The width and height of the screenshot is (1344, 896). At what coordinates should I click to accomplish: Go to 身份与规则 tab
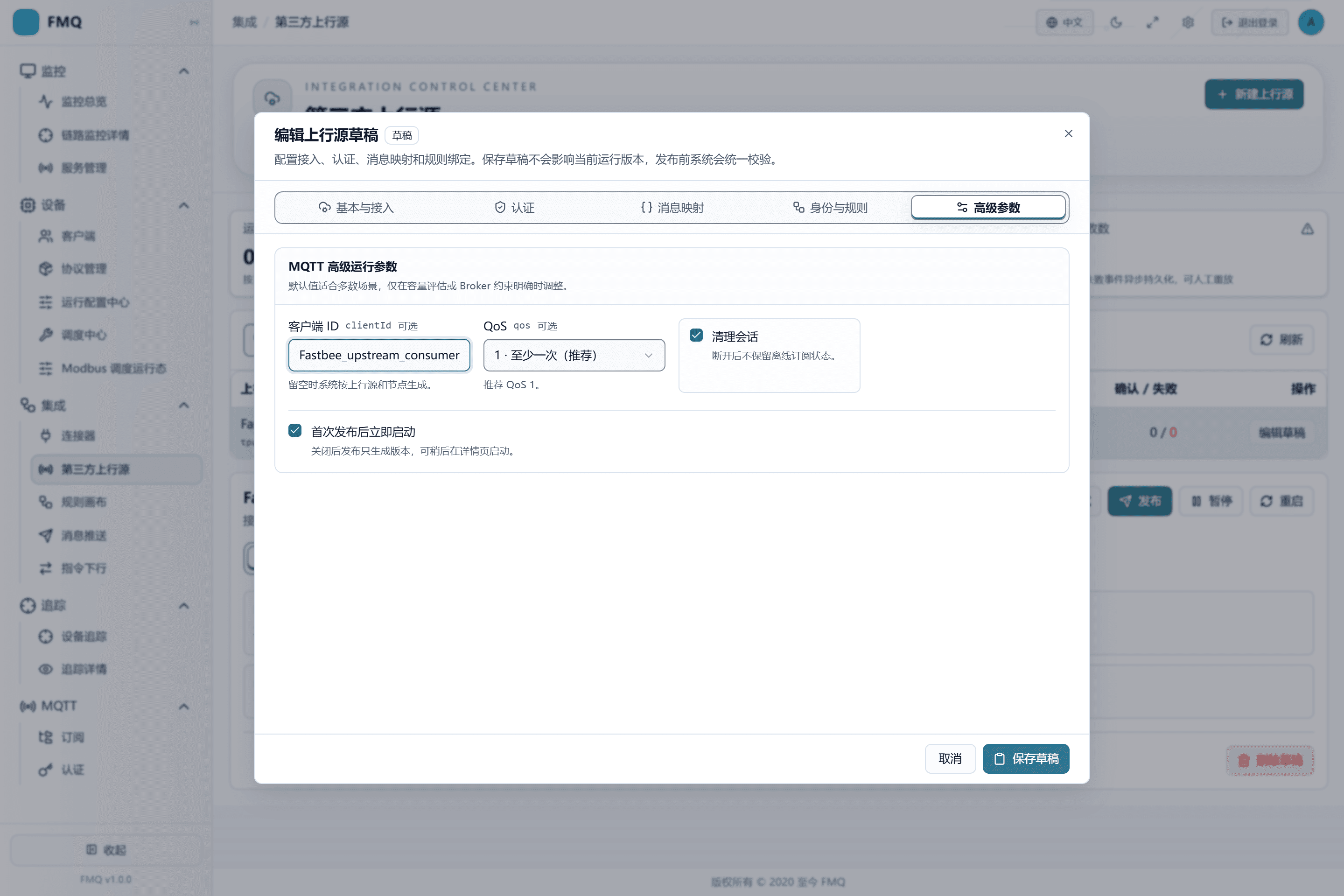tap(830, 207)
